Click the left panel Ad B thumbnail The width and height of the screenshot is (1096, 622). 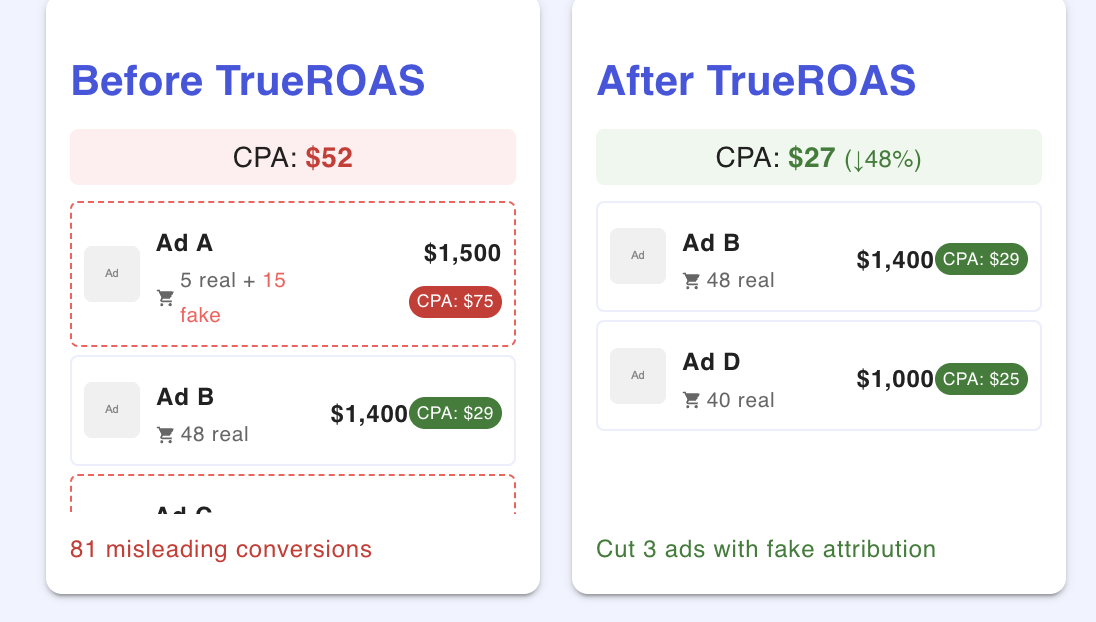(x=112, y=410)
